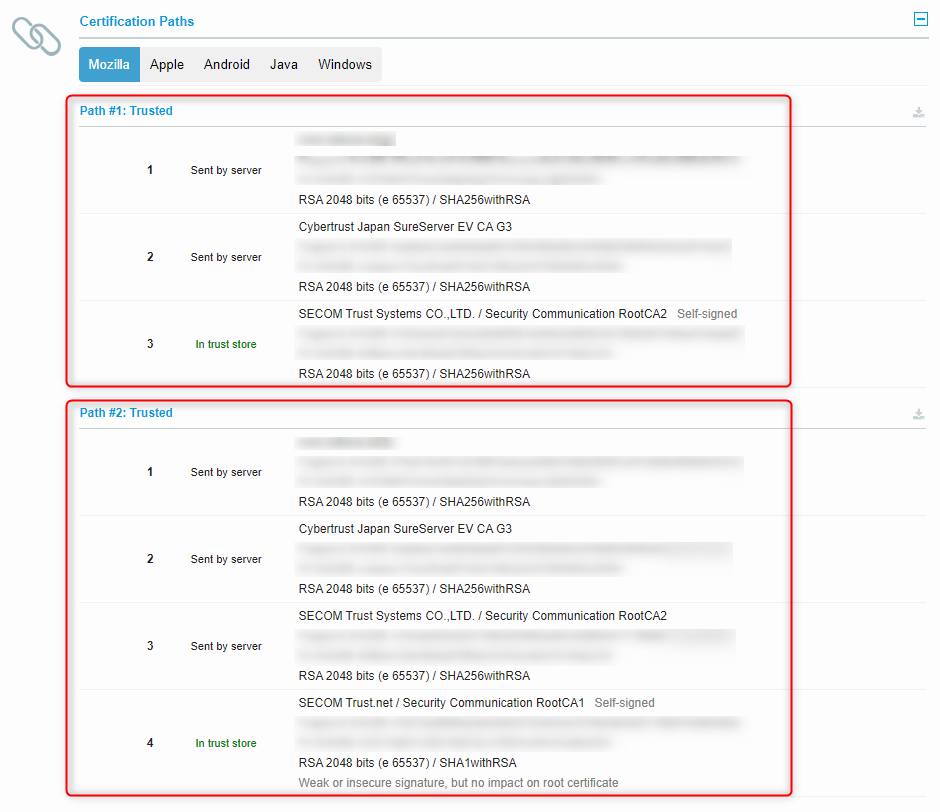Select the Mozilla trust store tab

[109, 65]
